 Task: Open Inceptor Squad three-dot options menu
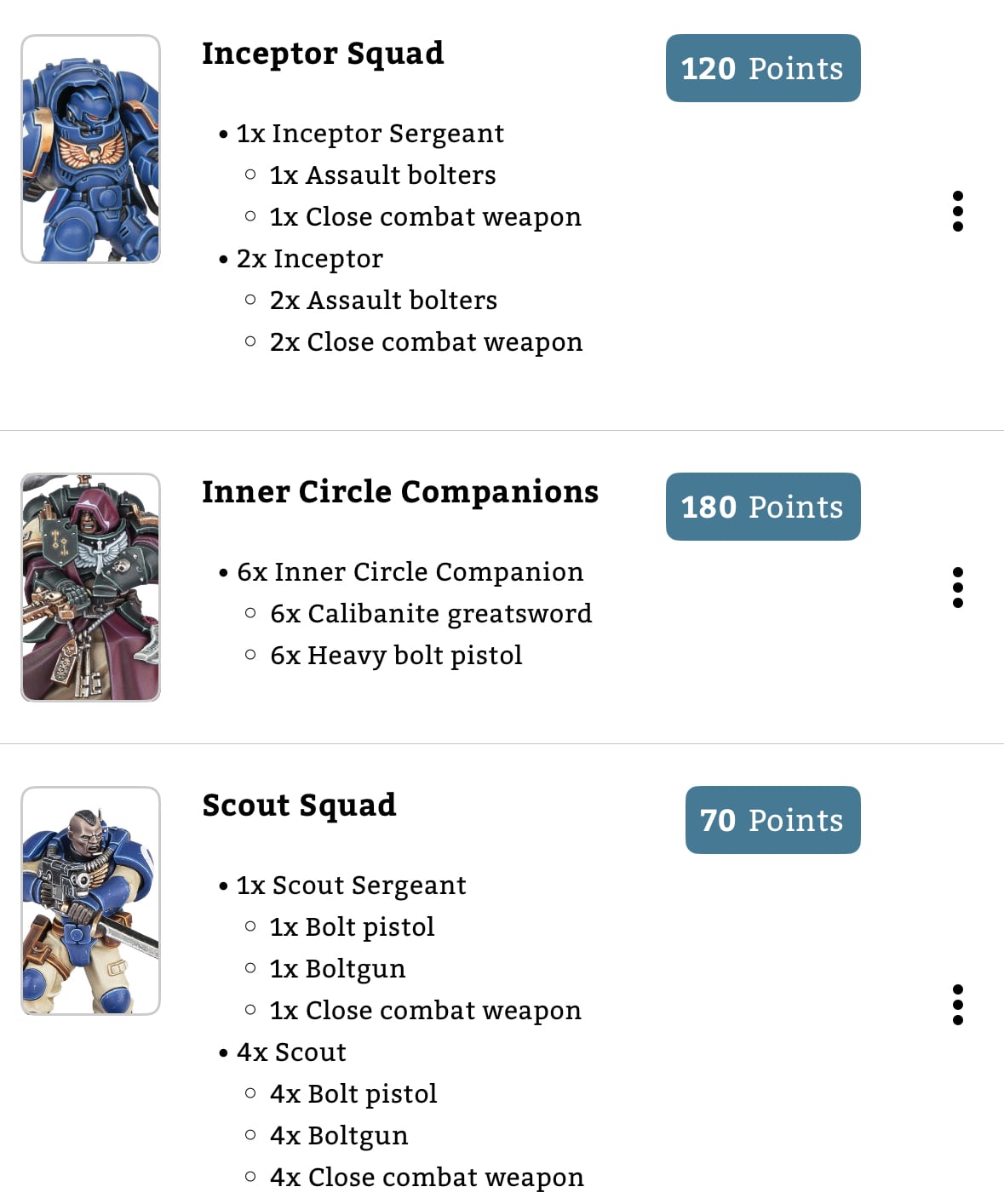958,211
